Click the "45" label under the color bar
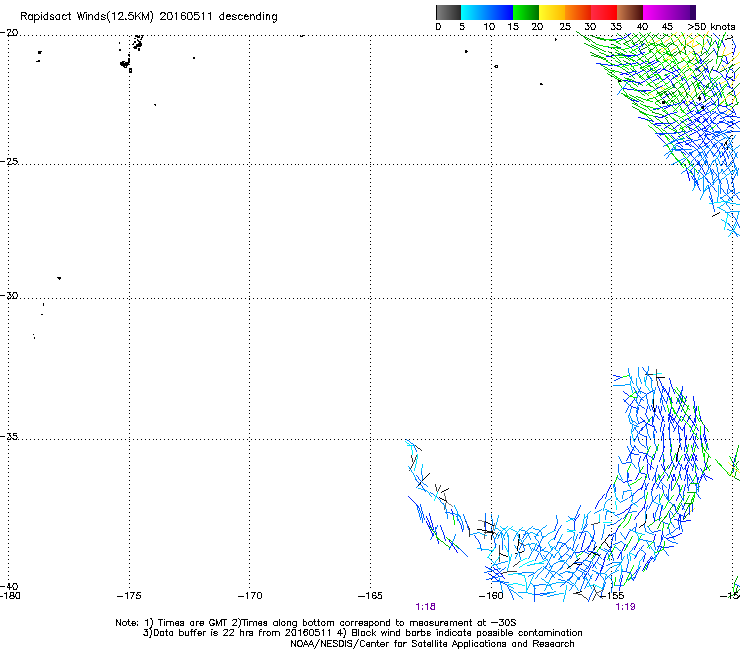The width and height of the screenshot is (740, 650). point(667,27)
